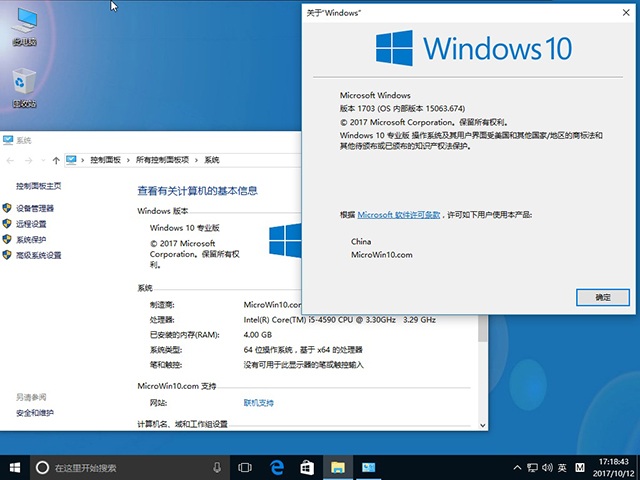Click the 'Windows 10 专业版' edition text in the System window

184,228
